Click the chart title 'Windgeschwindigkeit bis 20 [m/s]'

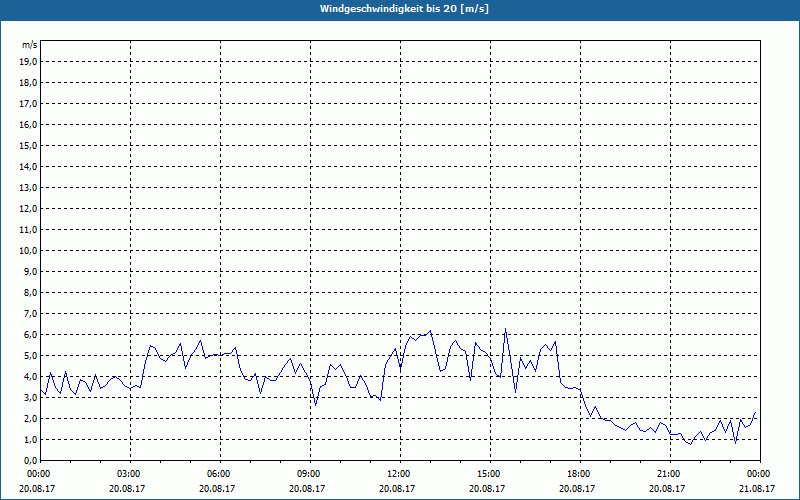click(x=404, y=9)
